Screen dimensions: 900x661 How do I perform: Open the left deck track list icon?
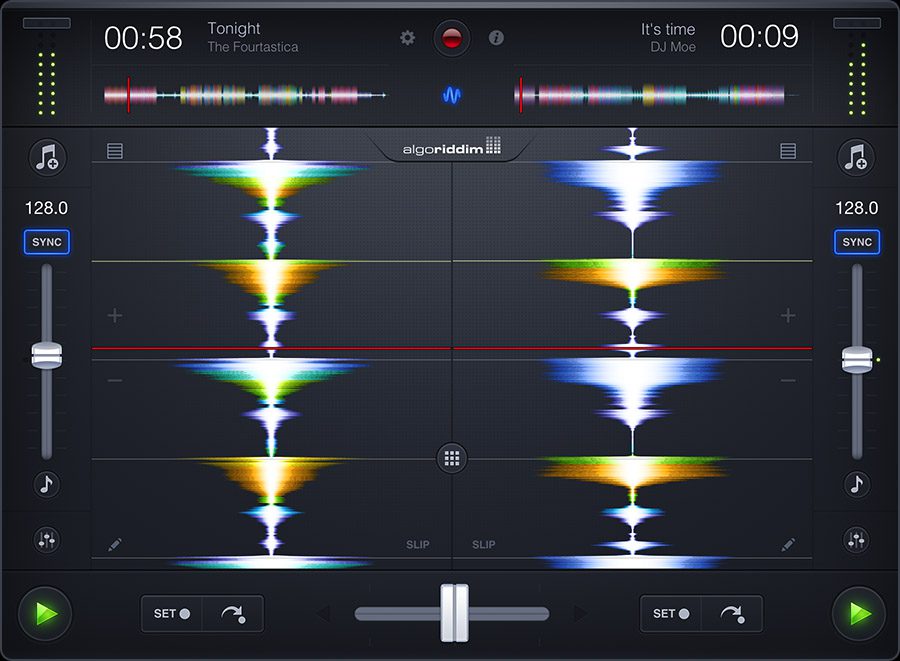coord(115,151)
